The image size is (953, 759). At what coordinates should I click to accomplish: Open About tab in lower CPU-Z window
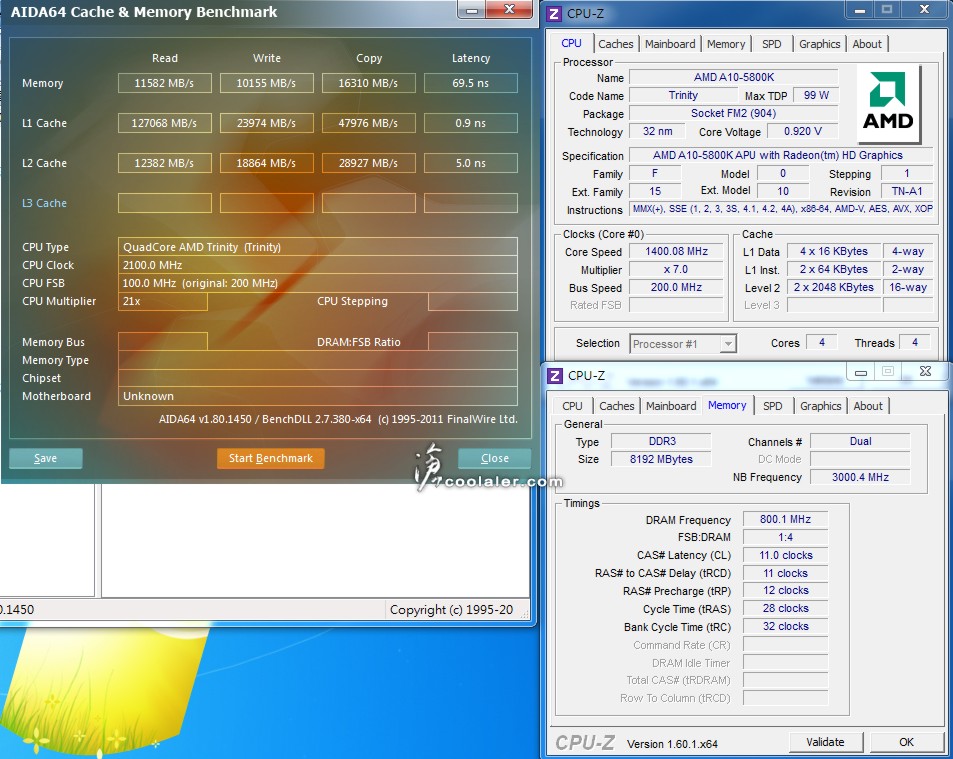pos(867,406)
